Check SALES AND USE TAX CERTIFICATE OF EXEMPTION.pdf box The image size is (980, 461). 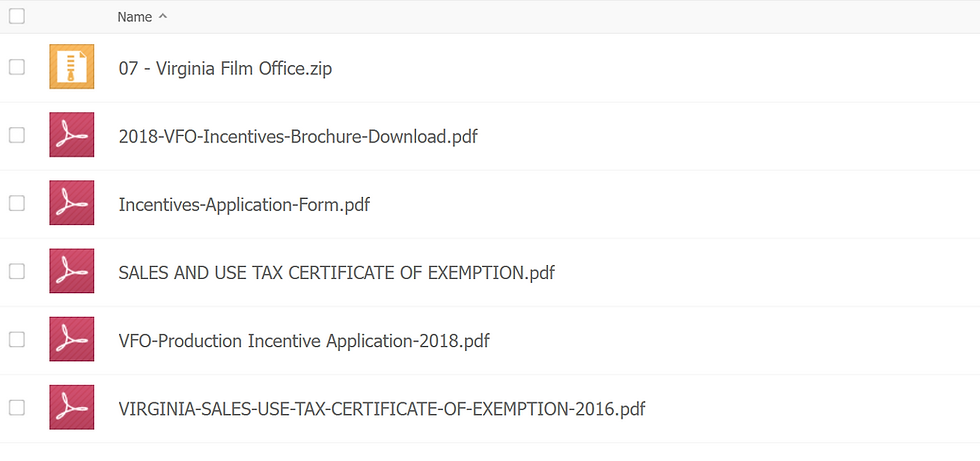pyautogui.click(x=17, y=271)
